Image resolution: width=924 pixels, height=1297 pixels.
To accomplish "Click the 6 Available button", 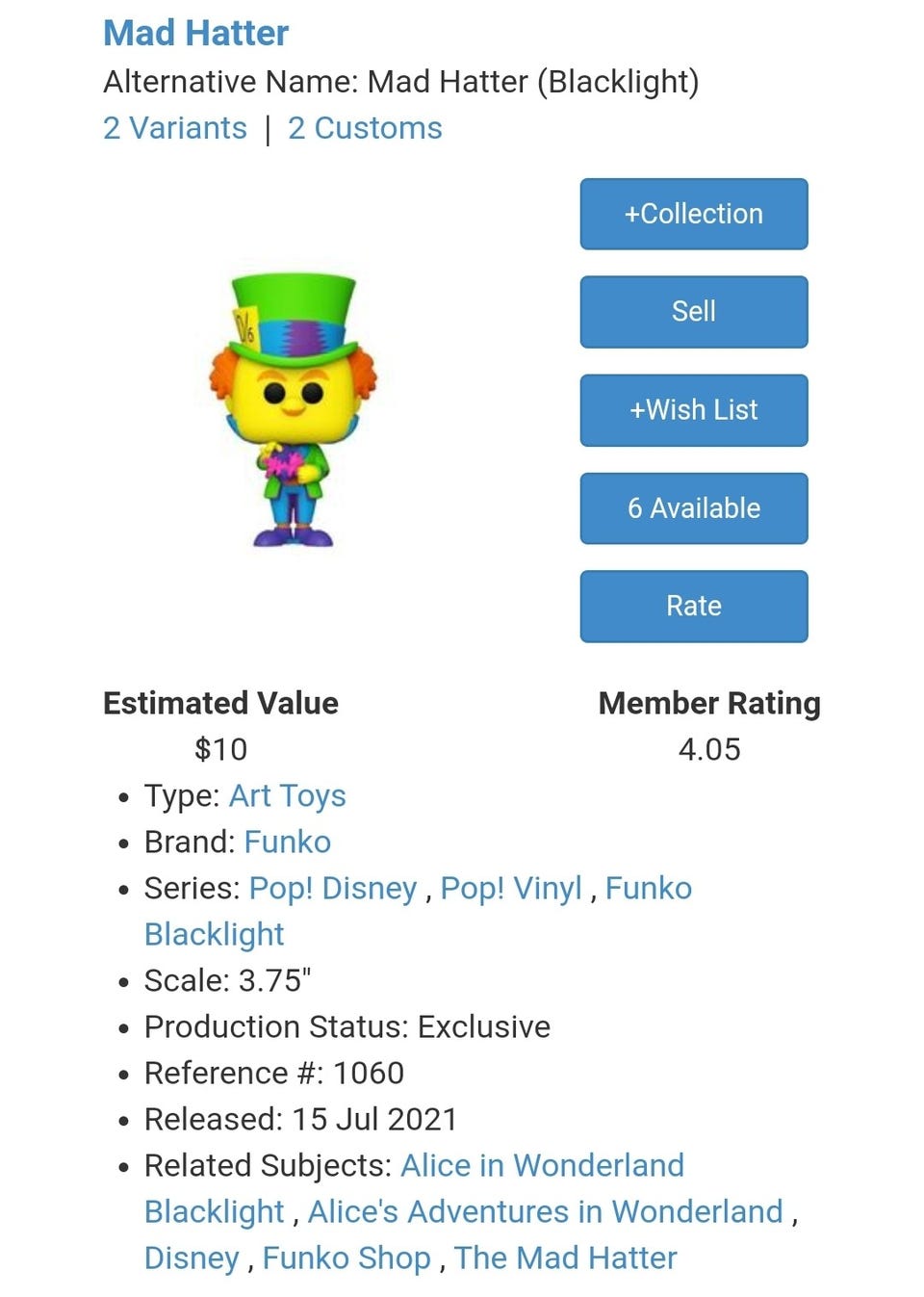I will point(693,508).
